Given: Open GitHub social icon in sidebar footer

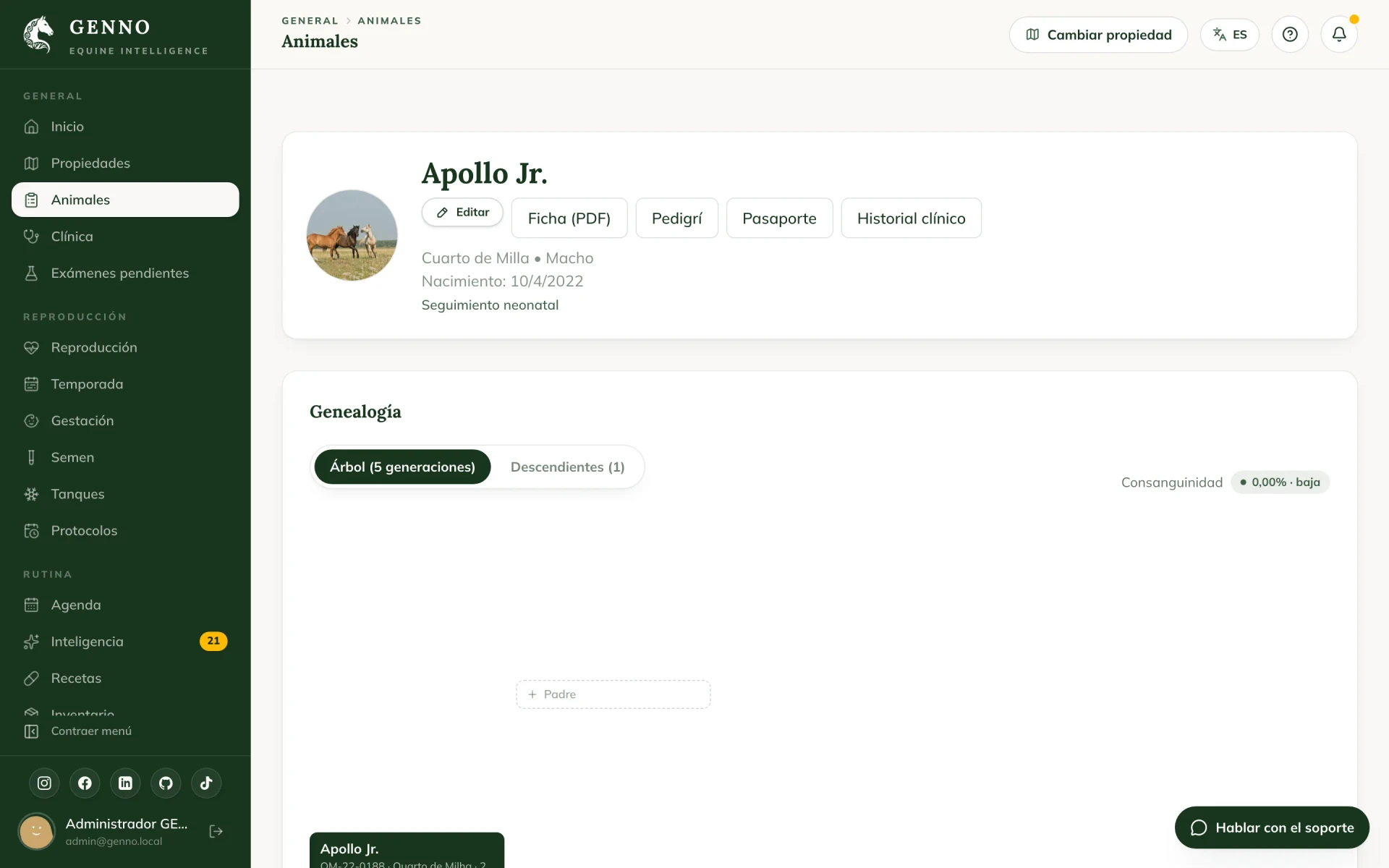Looking at the screenshot, I should [166, 783].
